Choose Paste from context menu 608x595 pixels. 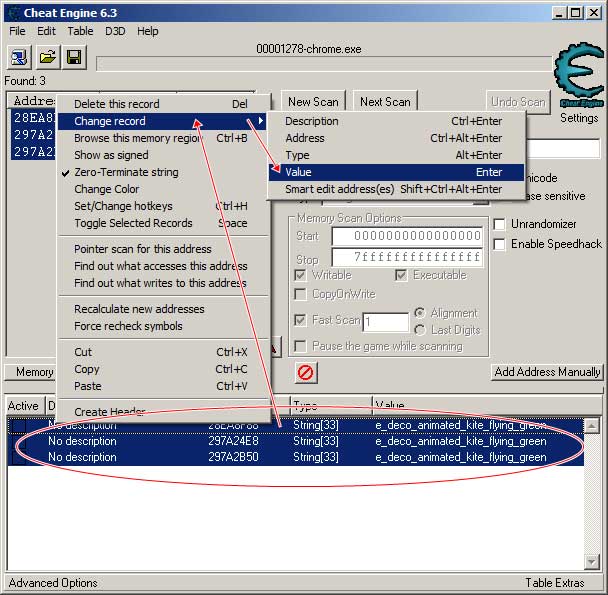click(x=163, y=386)
